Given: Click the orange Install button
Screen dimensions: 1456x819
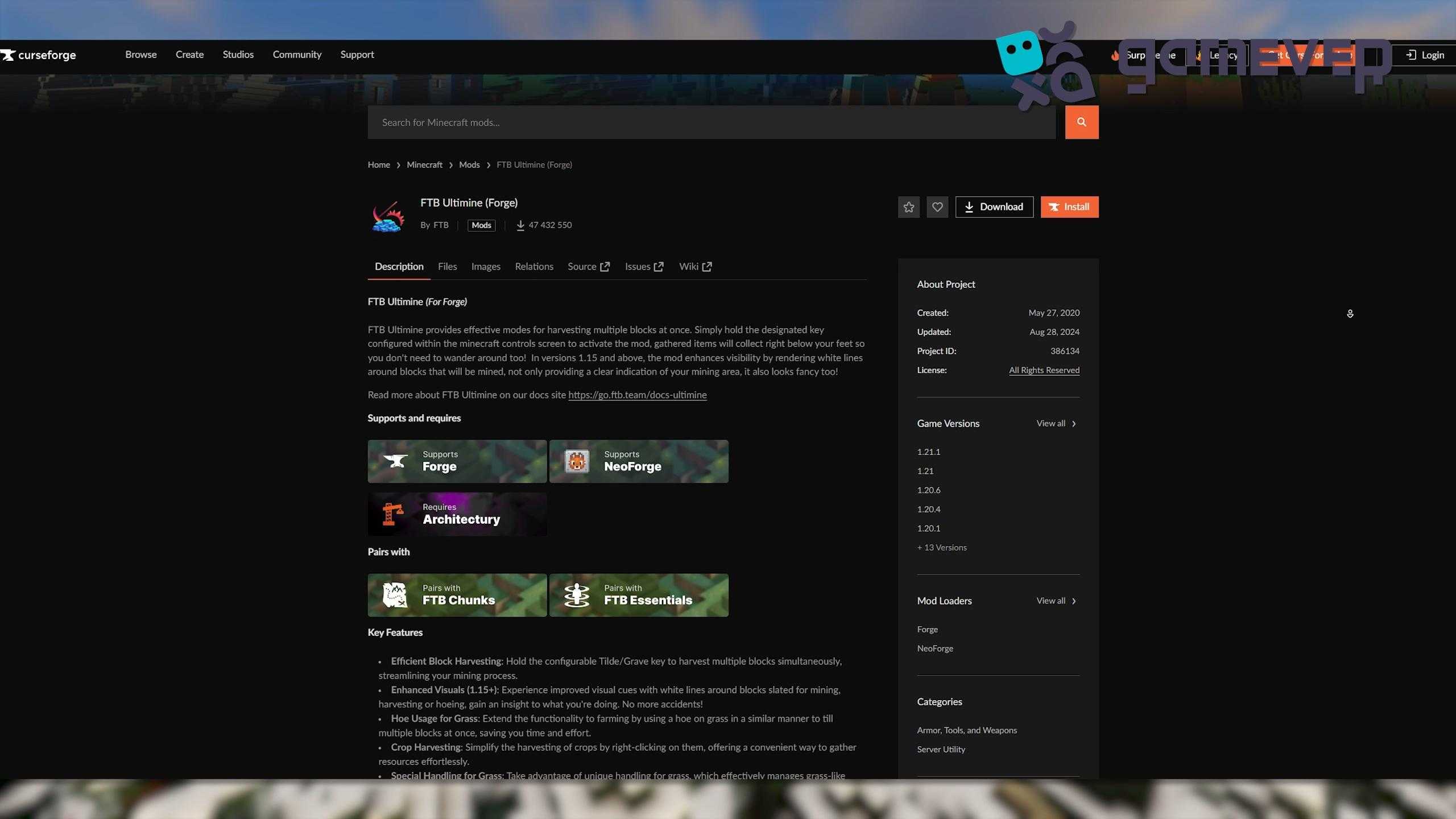Looking at the screenshot, I should 1069,207.
